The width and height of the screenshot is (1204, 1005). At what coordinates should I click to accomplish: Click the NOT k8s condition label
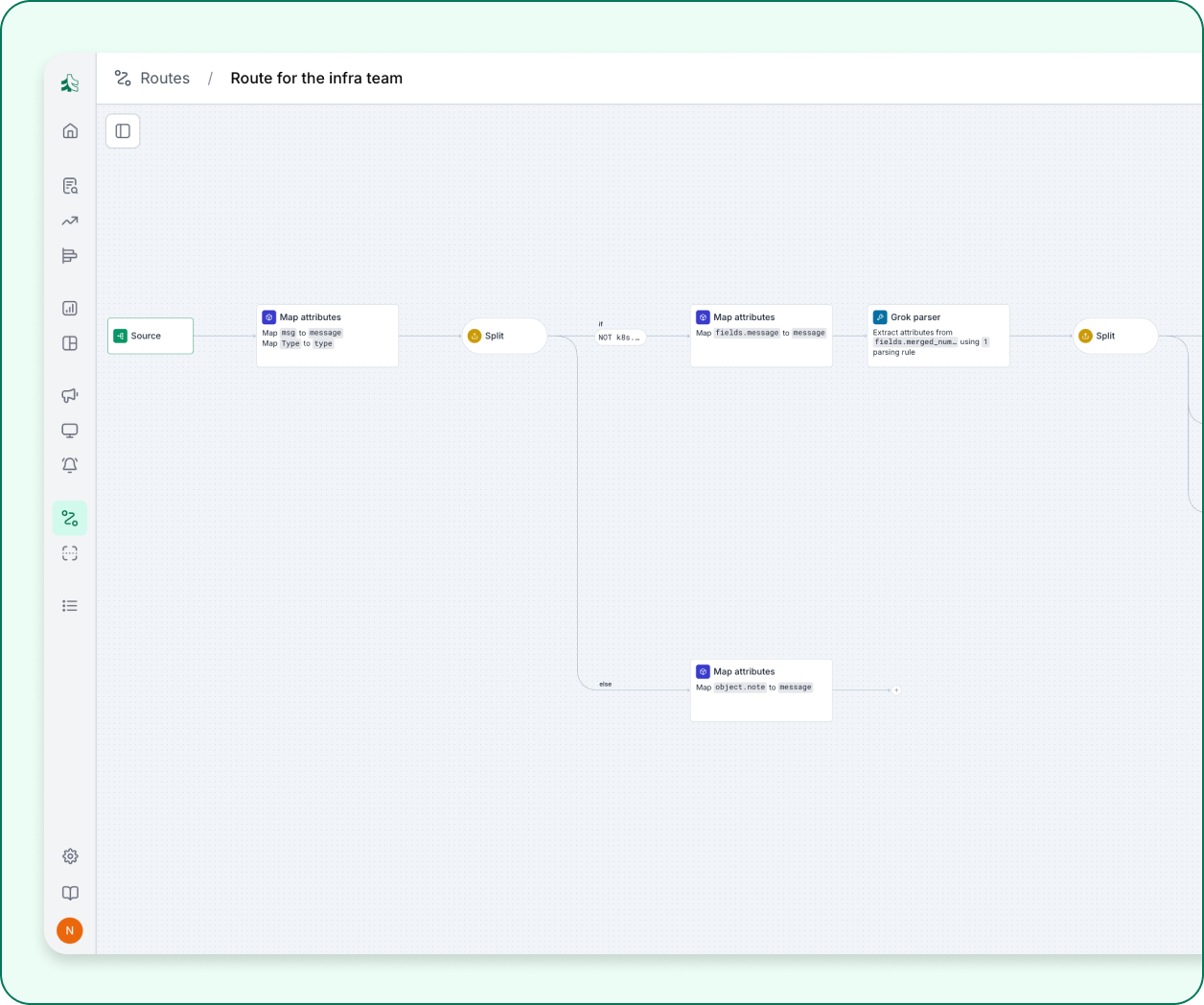click(619, 338)
